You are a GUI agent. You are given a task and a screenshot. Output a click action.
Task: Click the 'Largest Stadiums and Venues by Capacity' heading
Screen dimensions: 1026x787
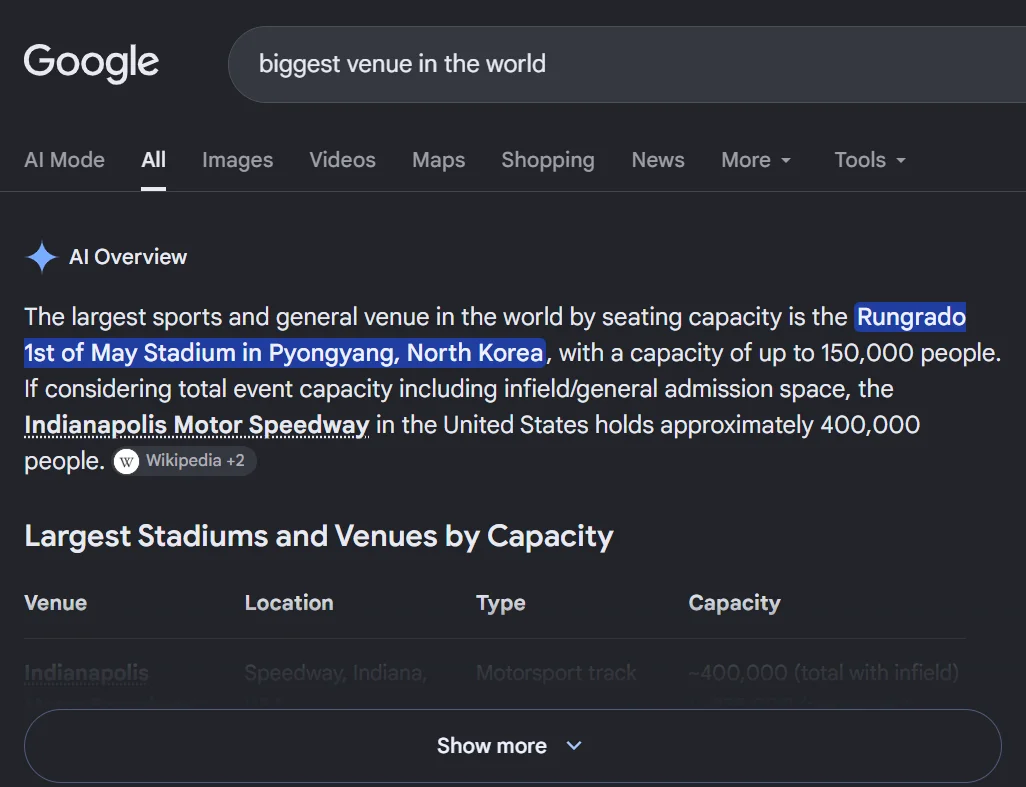click(x=319, y=536)
